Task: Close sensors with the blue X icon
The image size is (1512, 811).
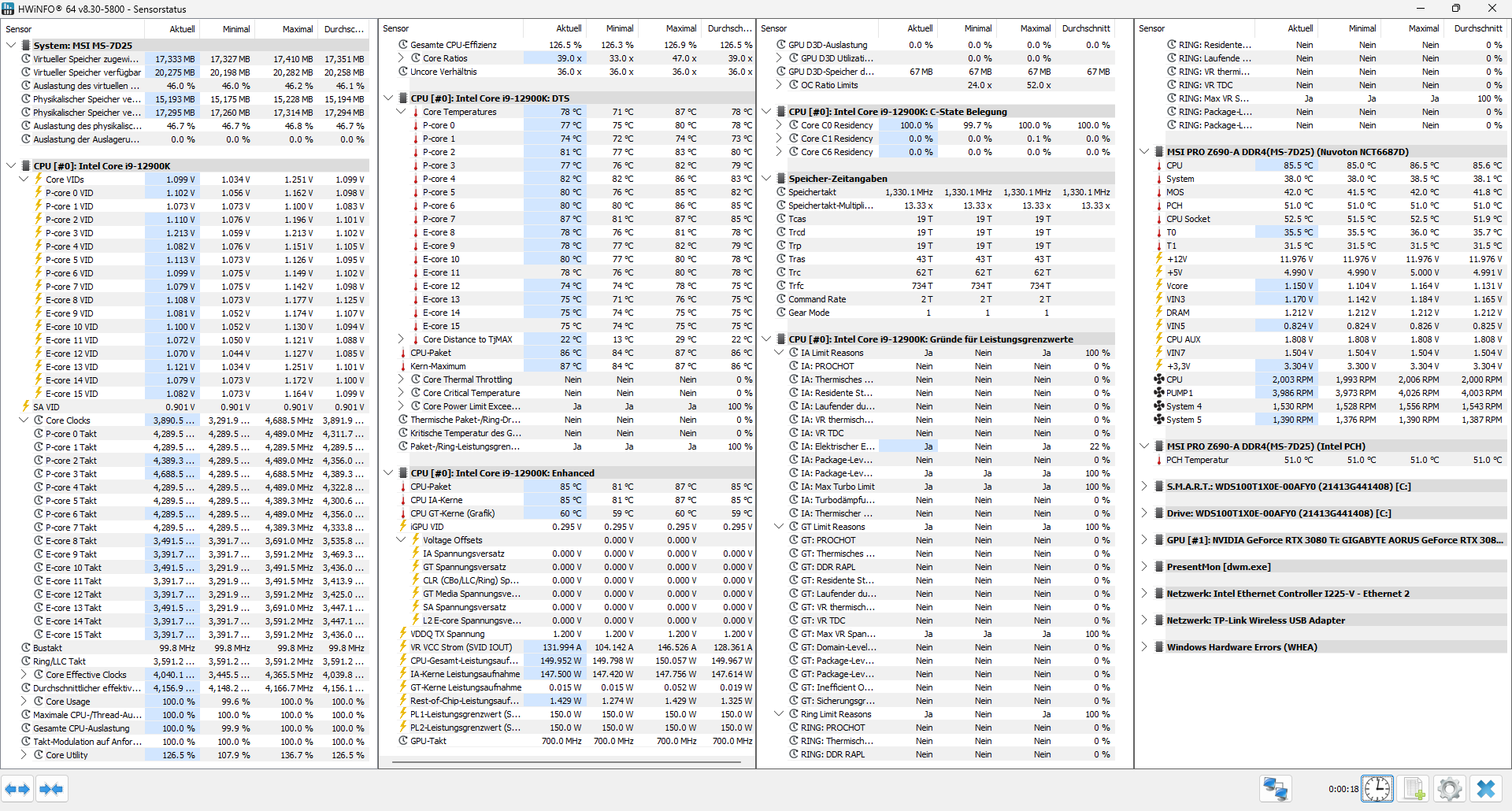Action: point(1486,788)
